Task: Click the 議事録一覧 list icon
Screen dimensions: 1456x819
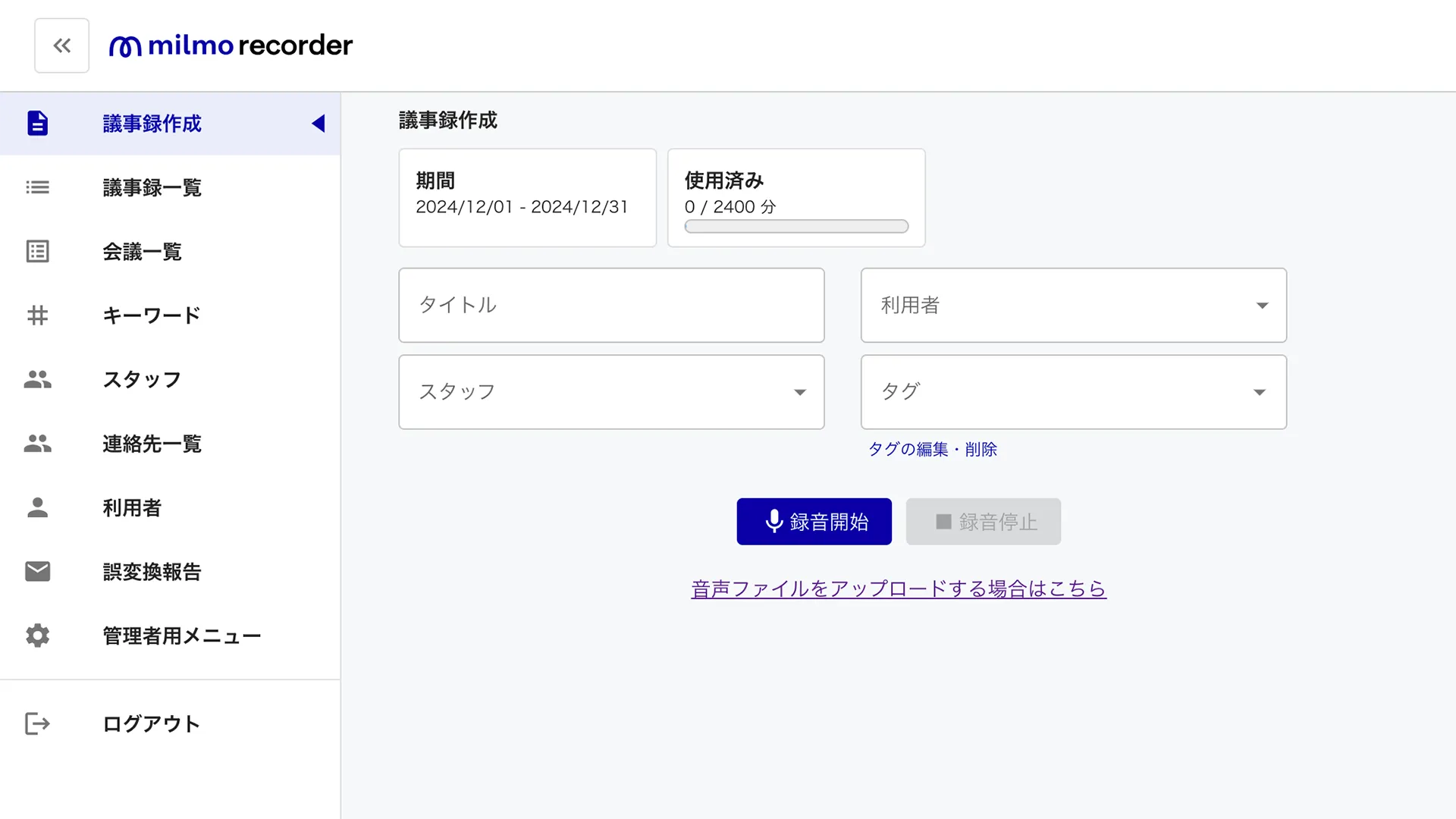Action: [37, 187]
